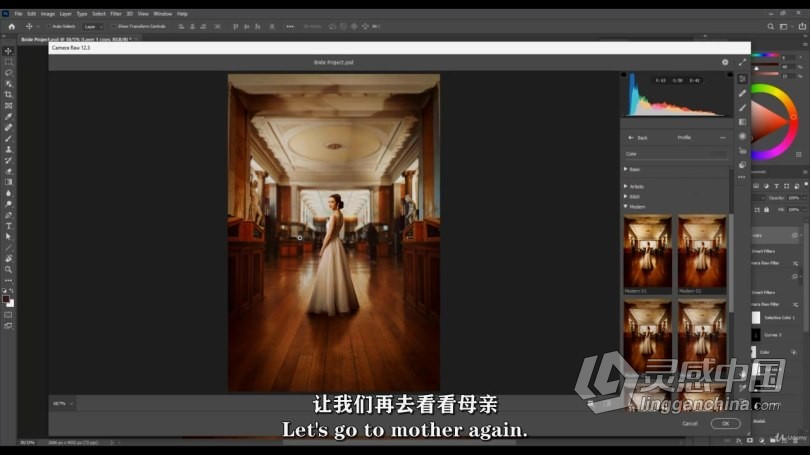Select the Horizontal Type tool
Screen dimensions: 810x455
pos(8,226)
